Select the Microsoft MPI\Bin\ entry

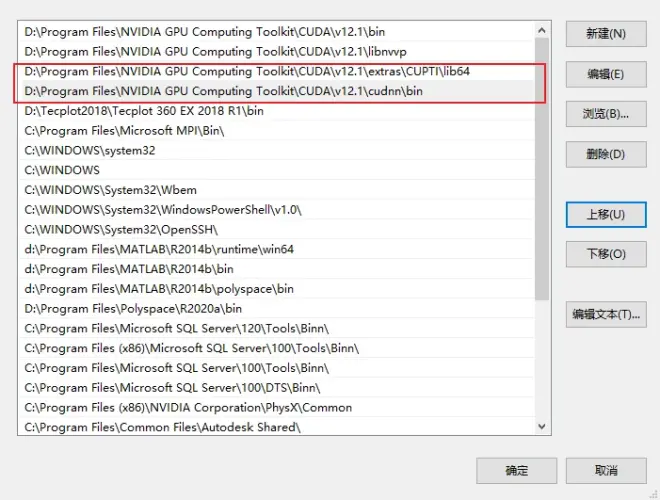point(276,131)
